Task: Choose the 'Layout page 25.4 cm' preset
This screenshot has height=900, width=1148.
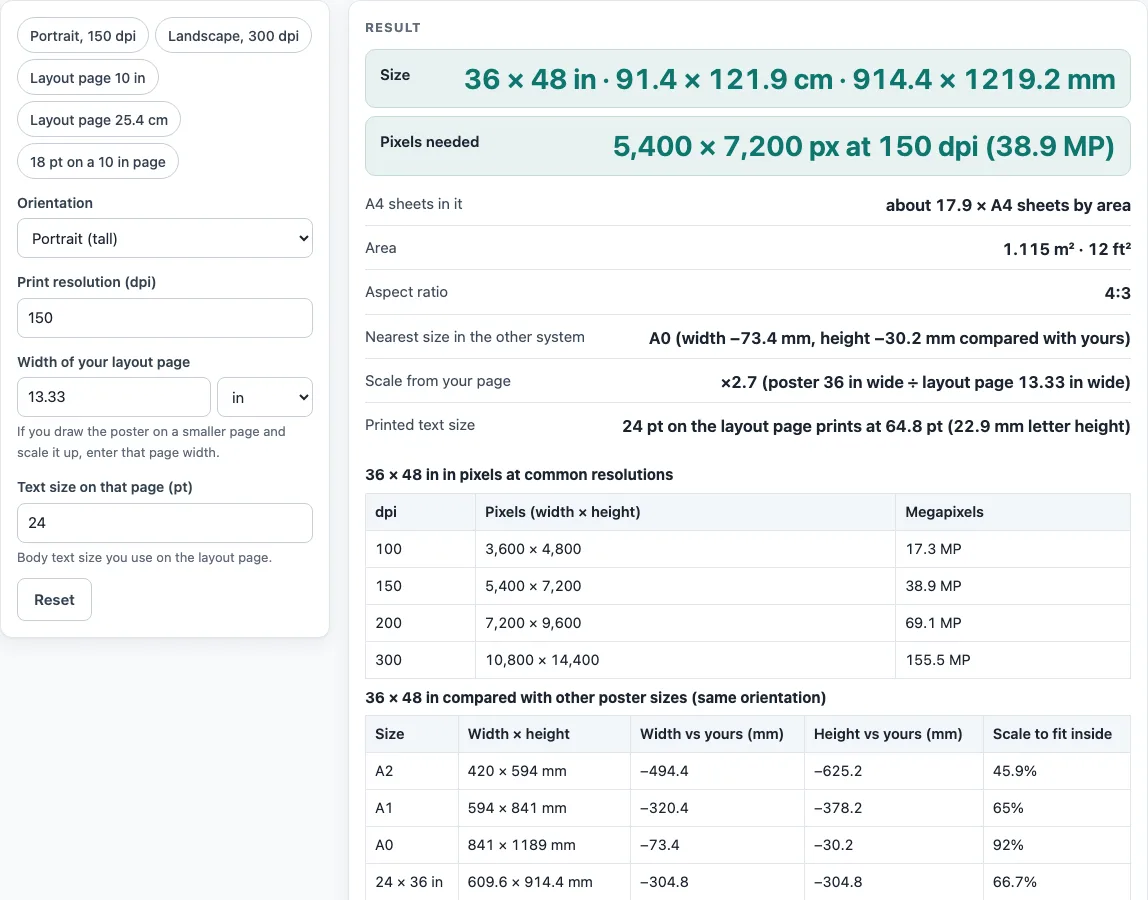Action: pos(99,119)
